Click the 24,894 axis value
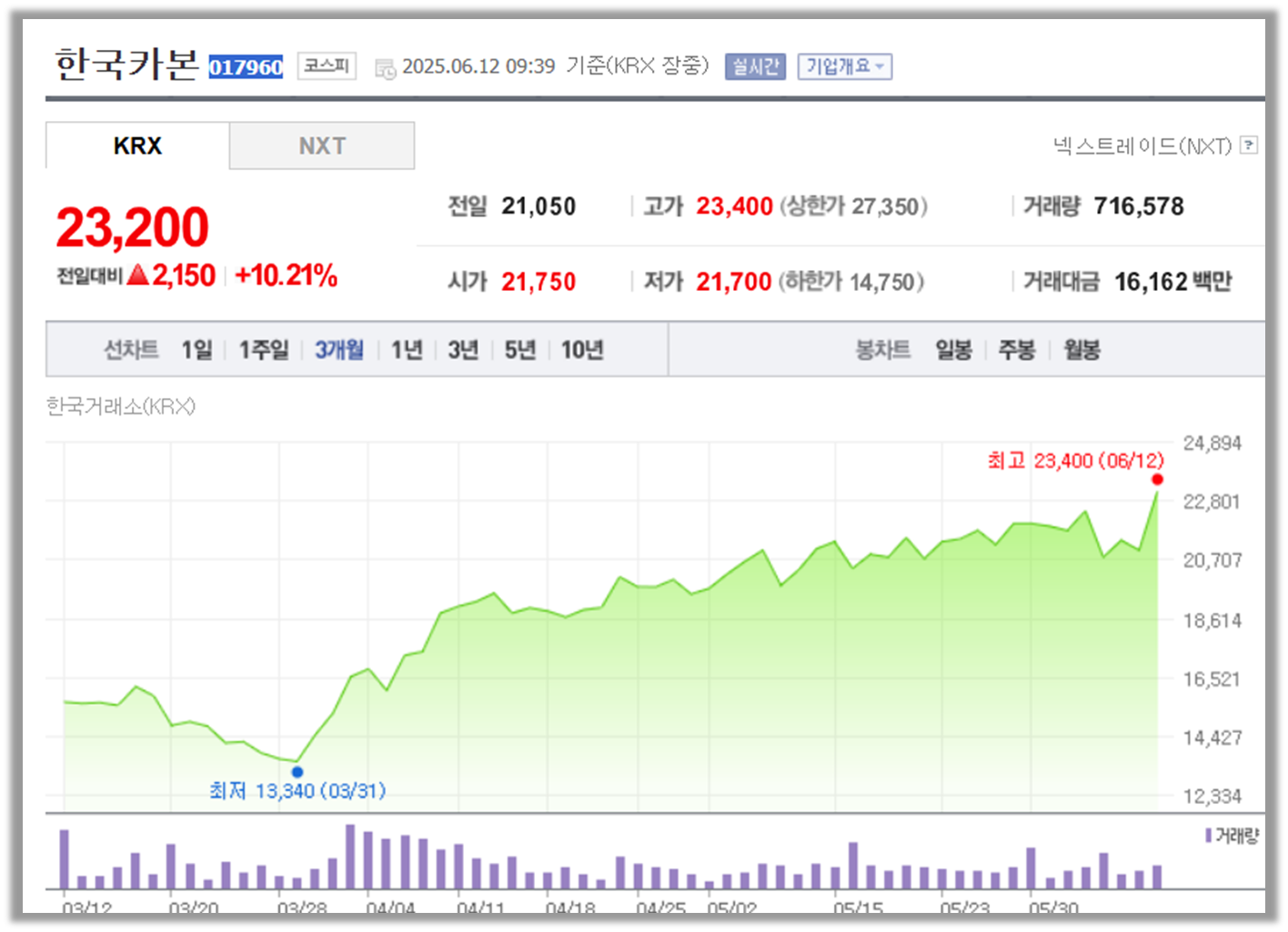Viewport: 1288px width, 932px height. [1212, 443]
